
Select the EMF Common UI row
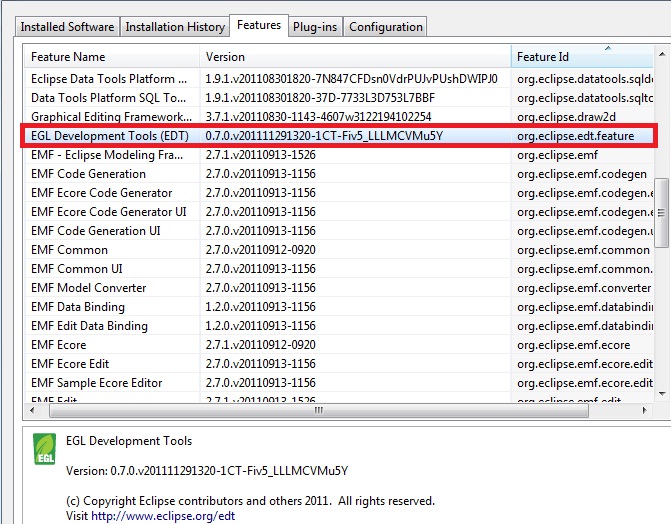[x=339, y=269]
